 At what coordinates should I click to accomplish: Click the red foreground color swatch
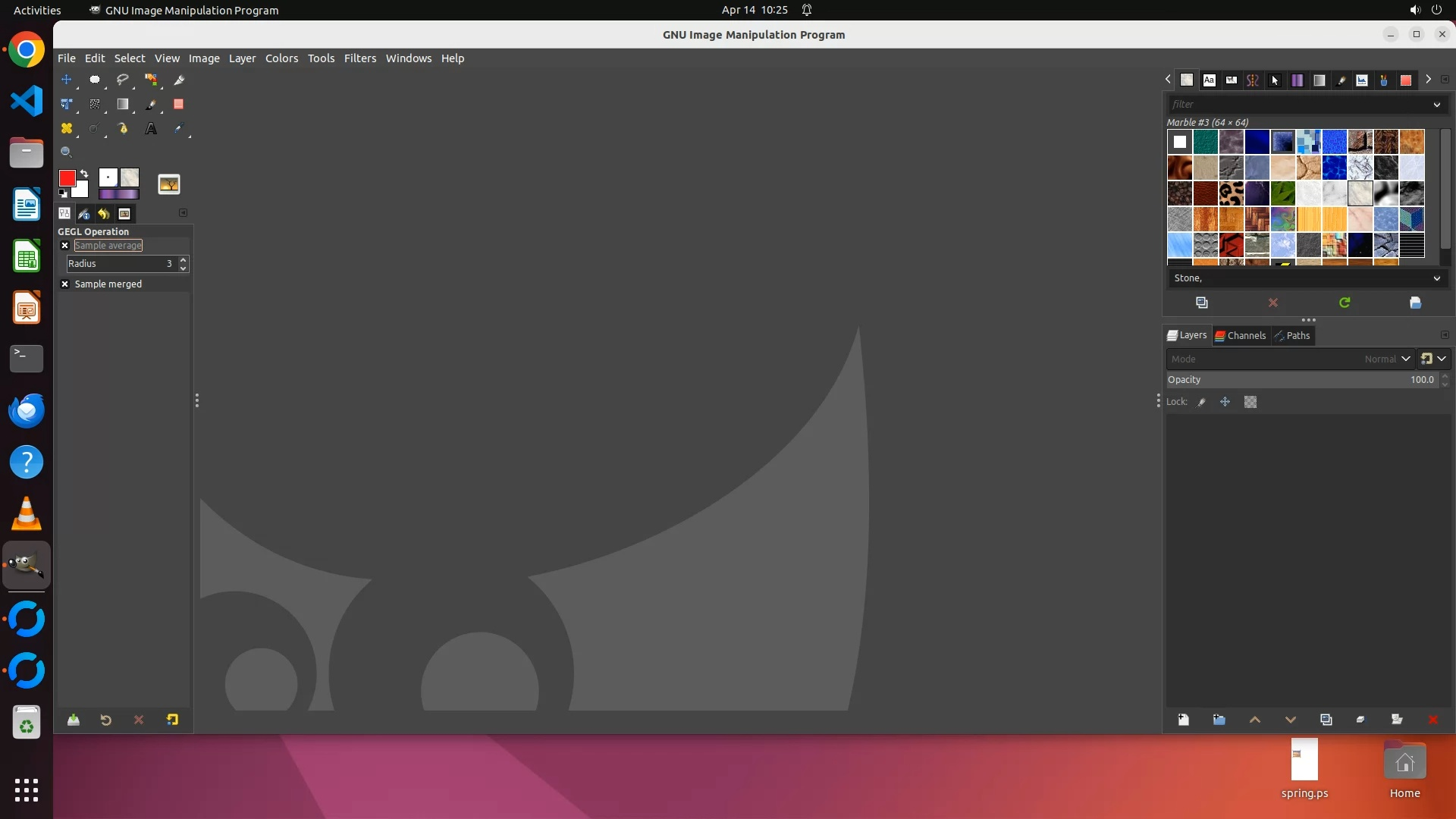67,178
